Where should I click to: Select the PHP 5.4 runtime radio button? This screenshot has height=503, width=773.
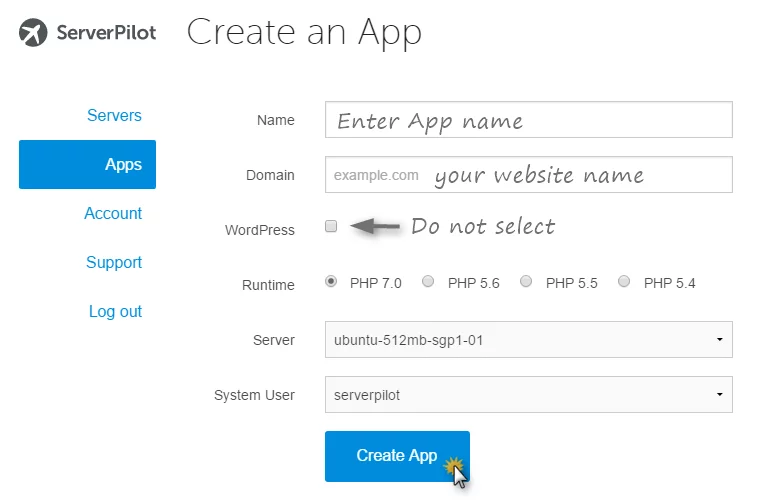(624, 281)
